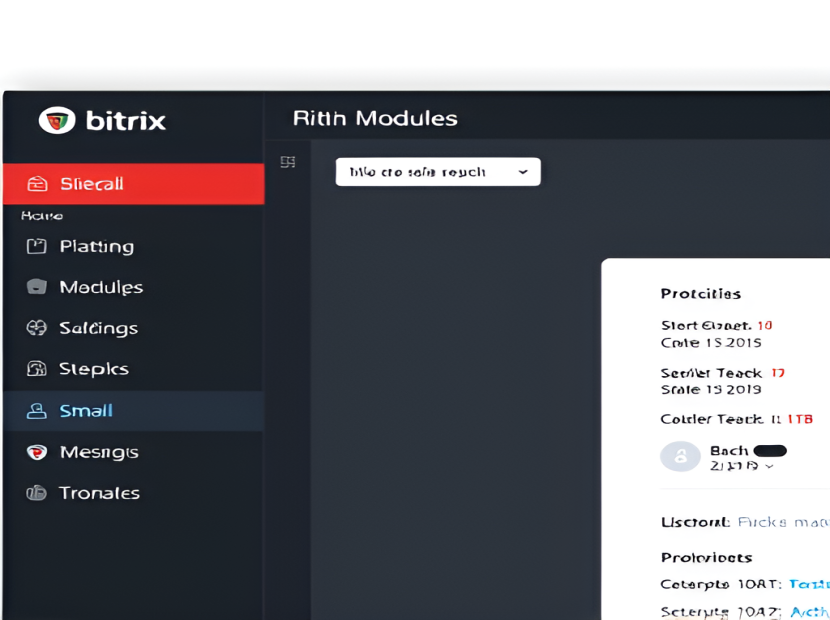
Task: Click the Tronales sidebar icon
Action: click(37, 493)
